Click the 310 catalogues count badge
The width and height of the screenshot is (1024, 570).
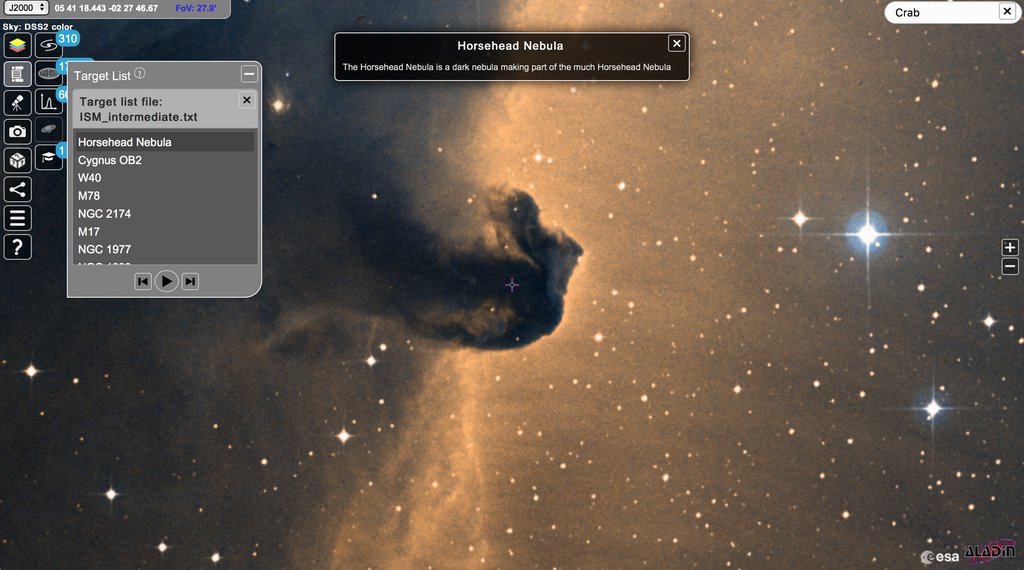[x=68, y=39]
